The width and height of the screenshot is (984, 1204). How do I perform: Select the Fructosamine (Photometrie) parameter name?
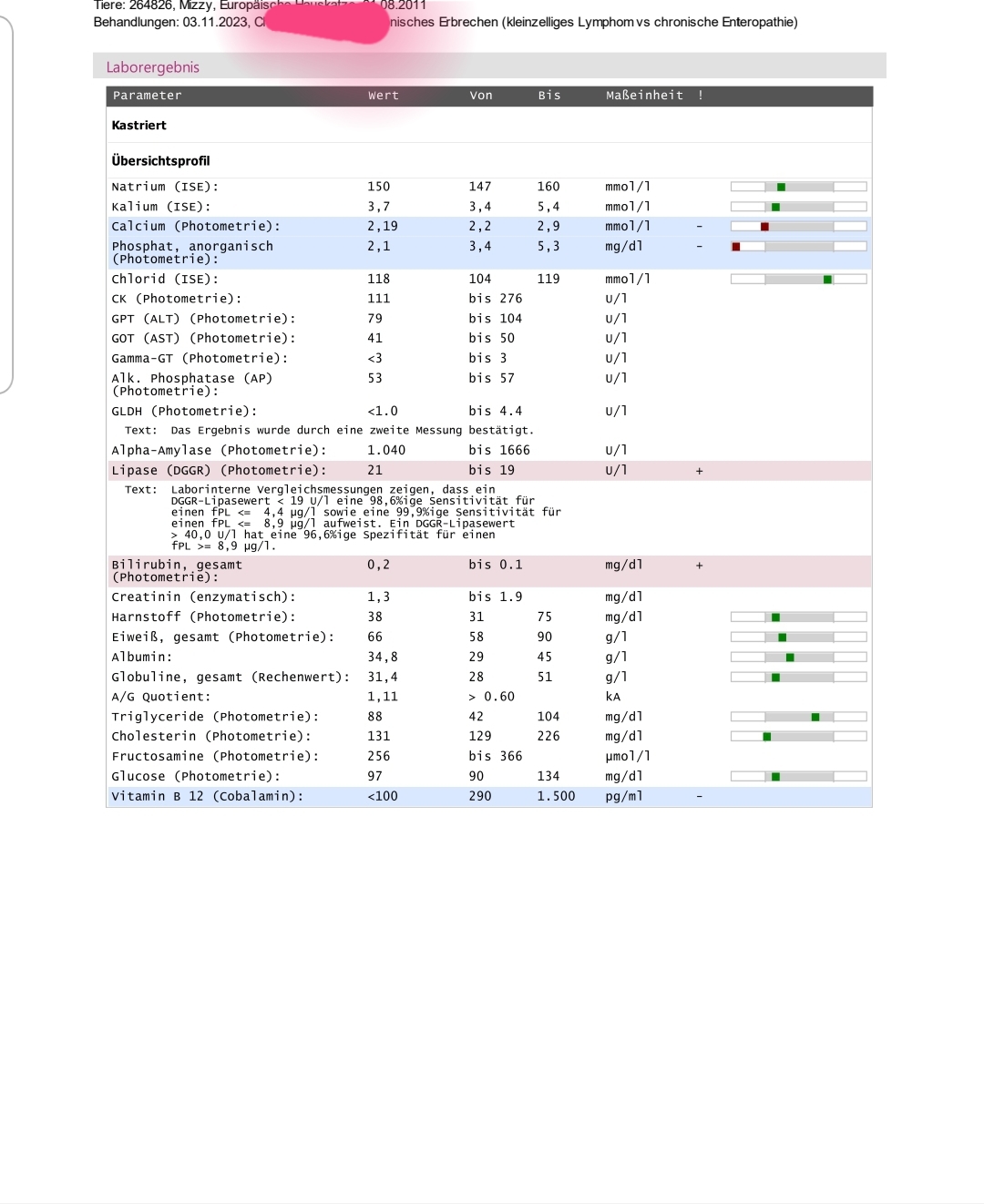215,757
